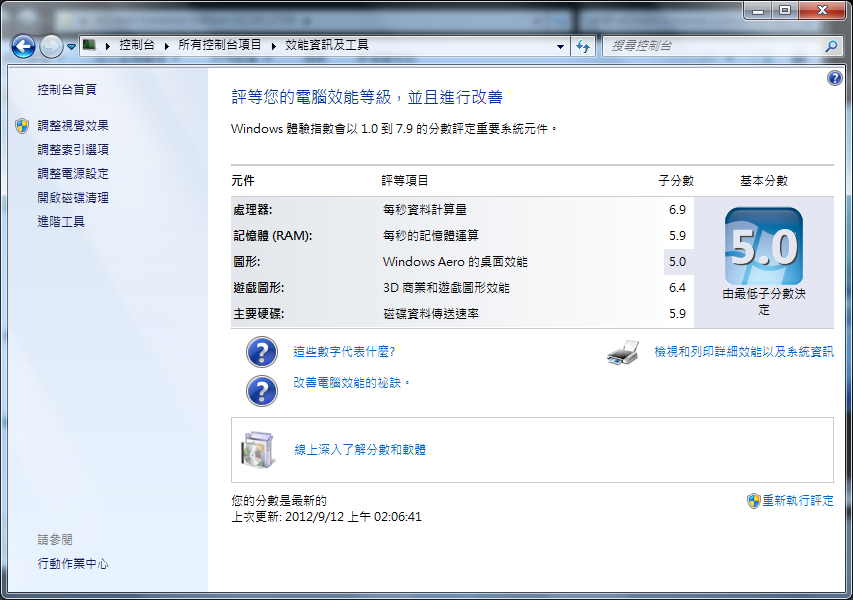Click the 遊戲圖形: row label
Viewport: 853px width, 600px height.
tap(259, 288)
